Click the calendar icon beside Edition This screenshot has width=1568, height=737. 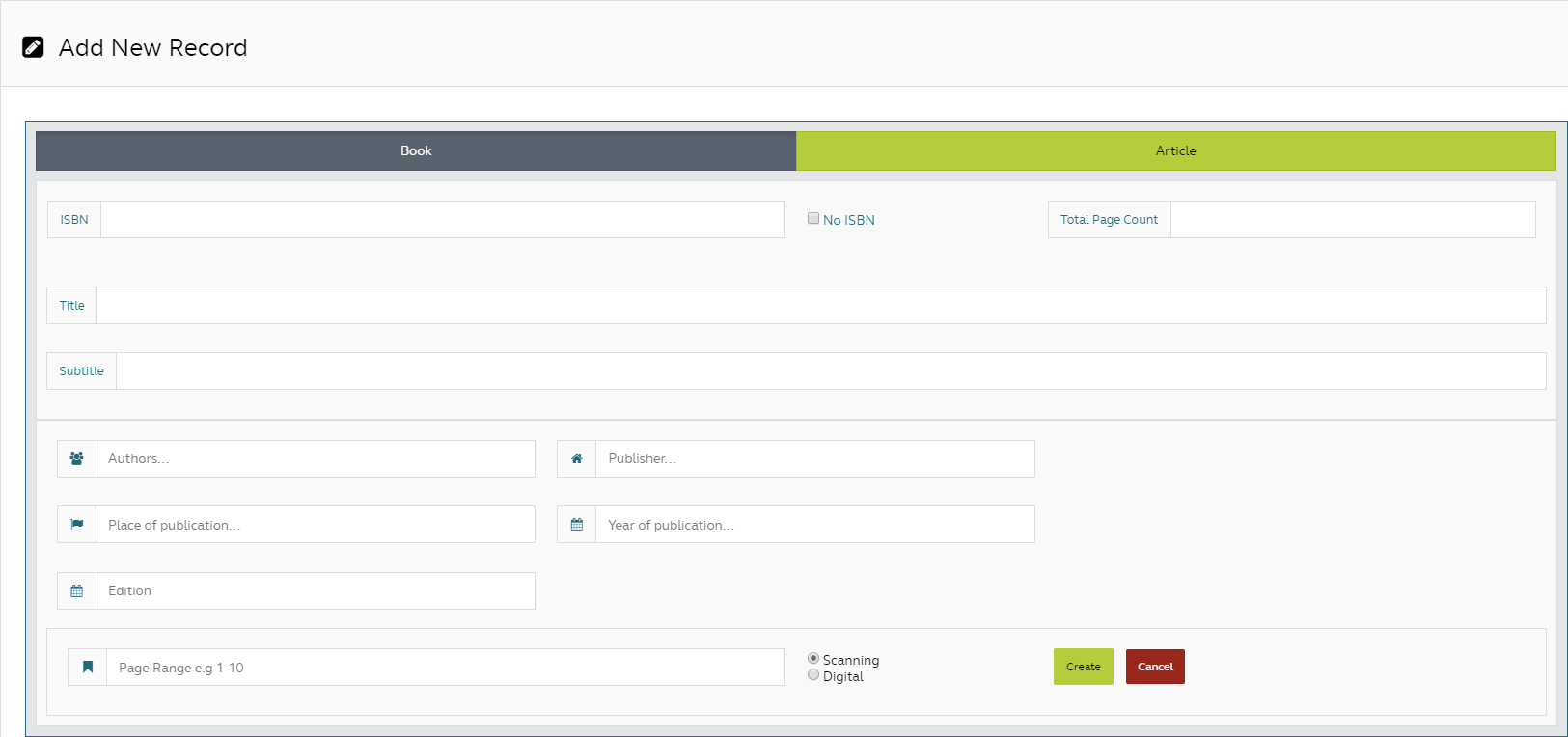[x=77, y=591]
